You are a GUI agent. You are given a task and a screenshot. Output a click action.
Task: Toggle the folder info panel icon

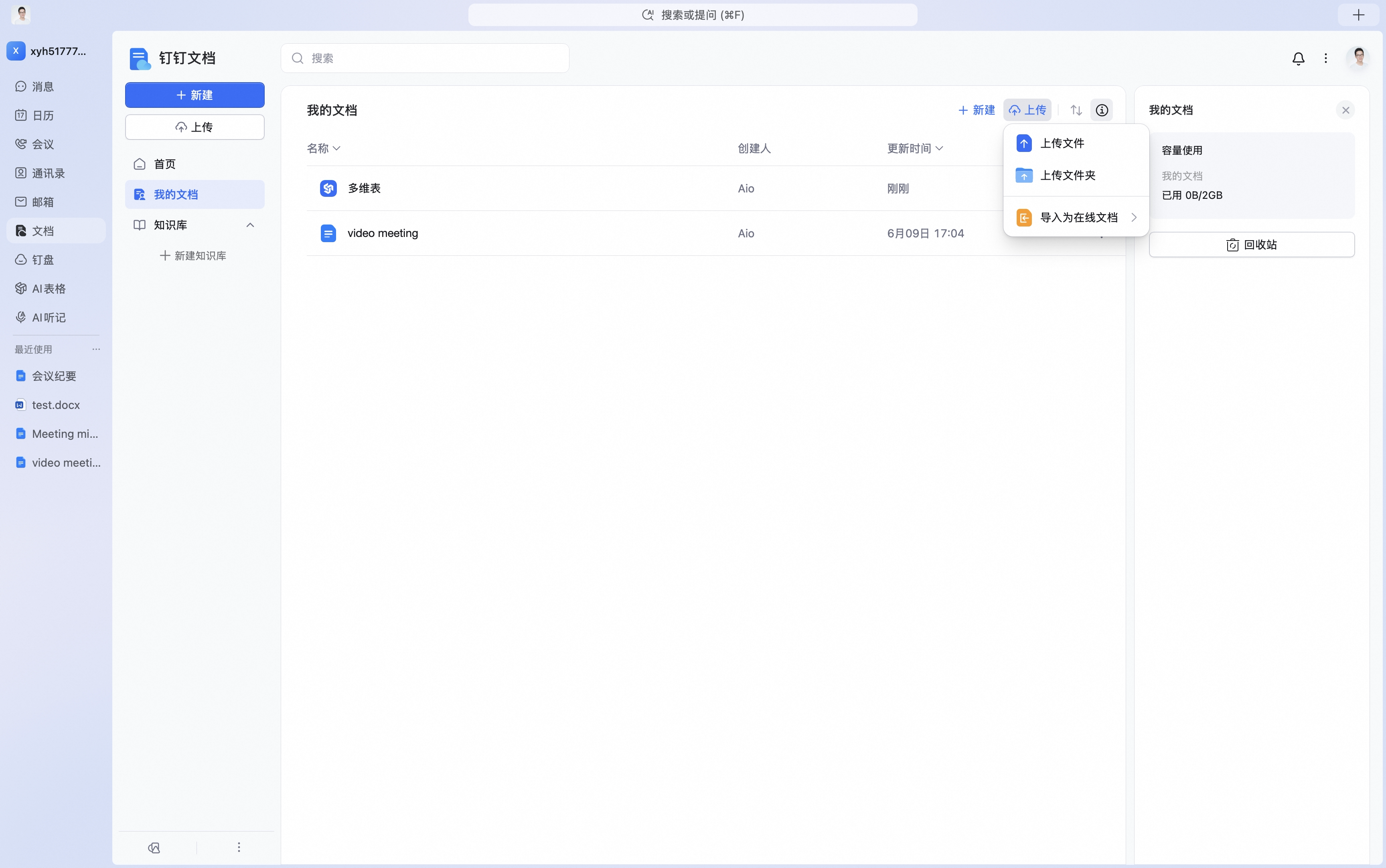click(x=1101, y=110)
